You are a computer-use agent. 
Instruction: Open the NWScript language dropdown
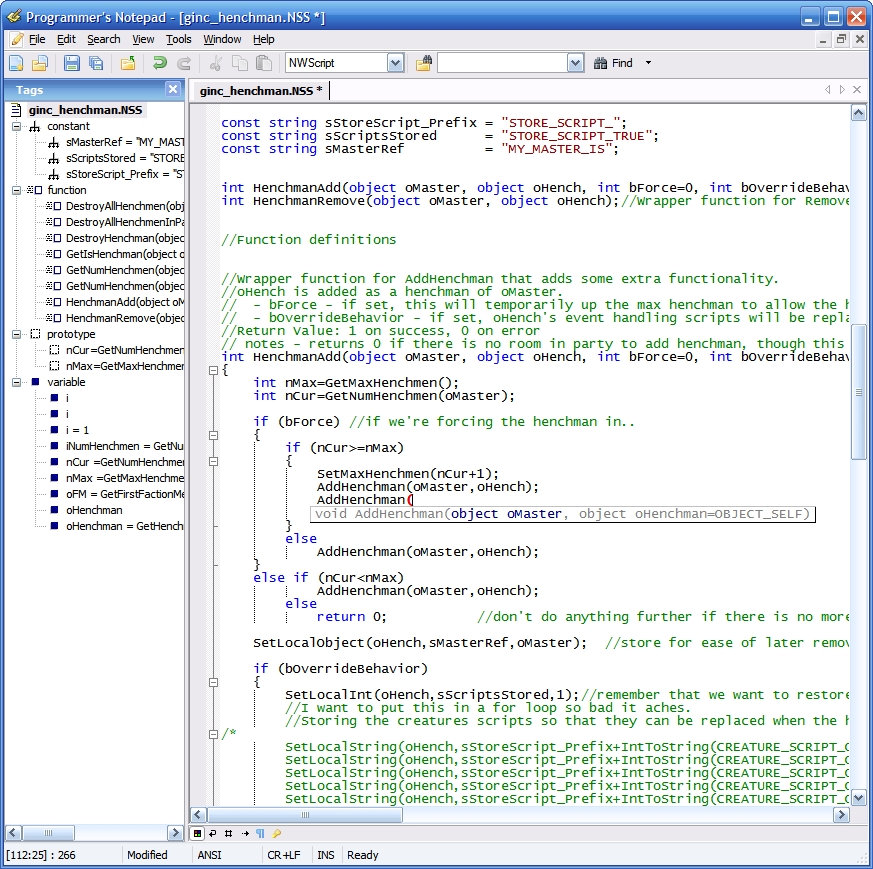[395, 63]
